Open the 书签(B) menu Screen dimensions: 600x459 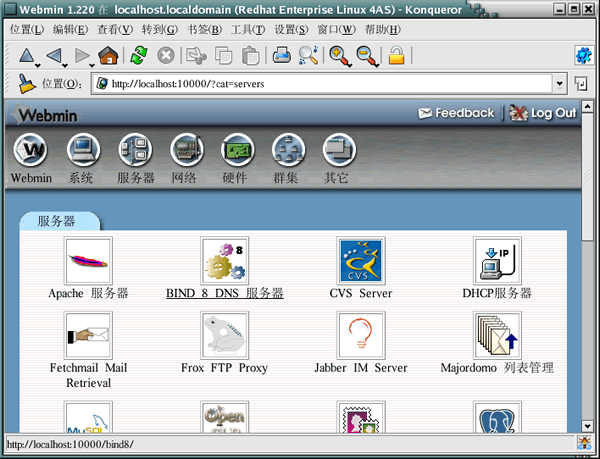[204, 29]
